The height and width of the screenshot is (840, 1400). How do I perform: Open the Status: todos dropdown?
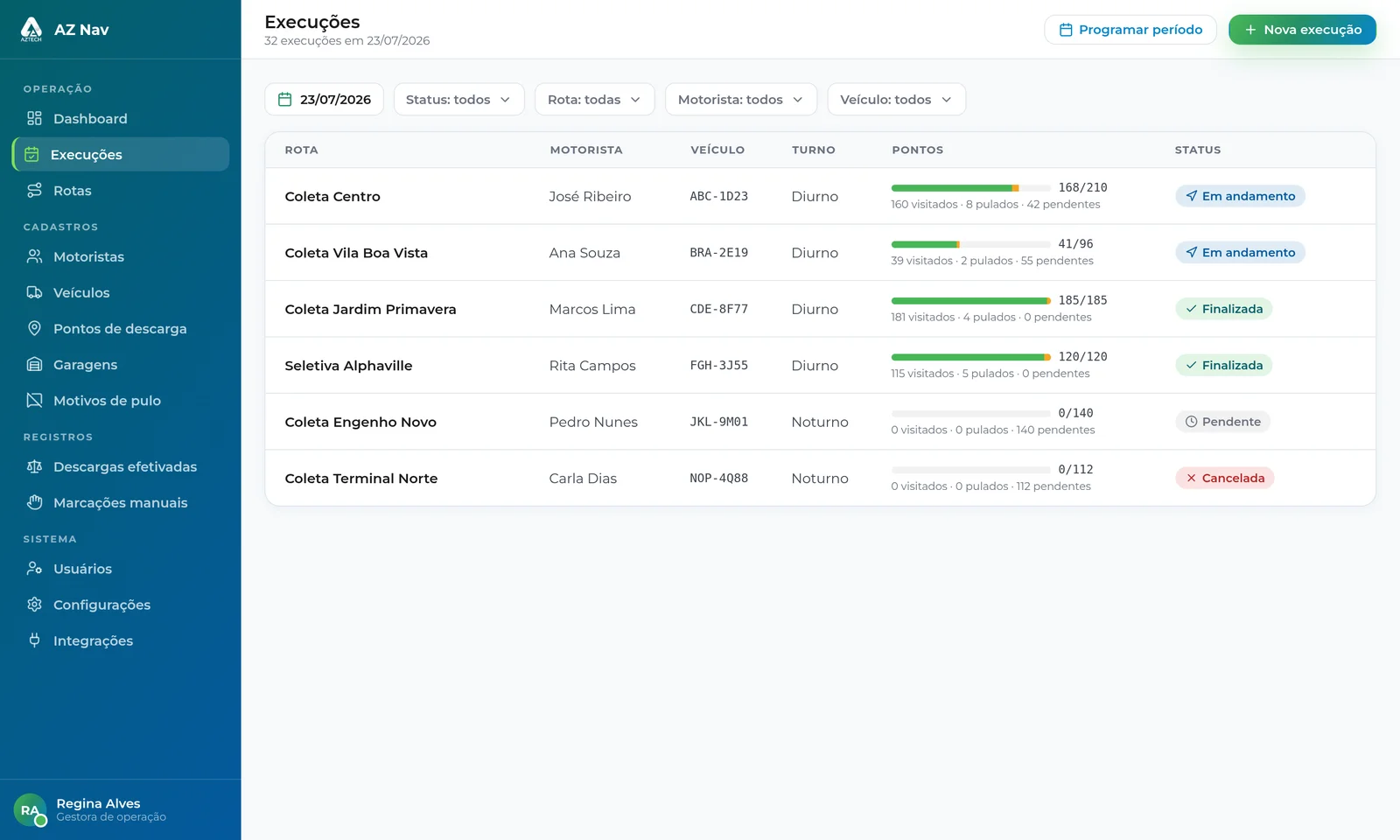pyautogui.click(x=458, y=99)
